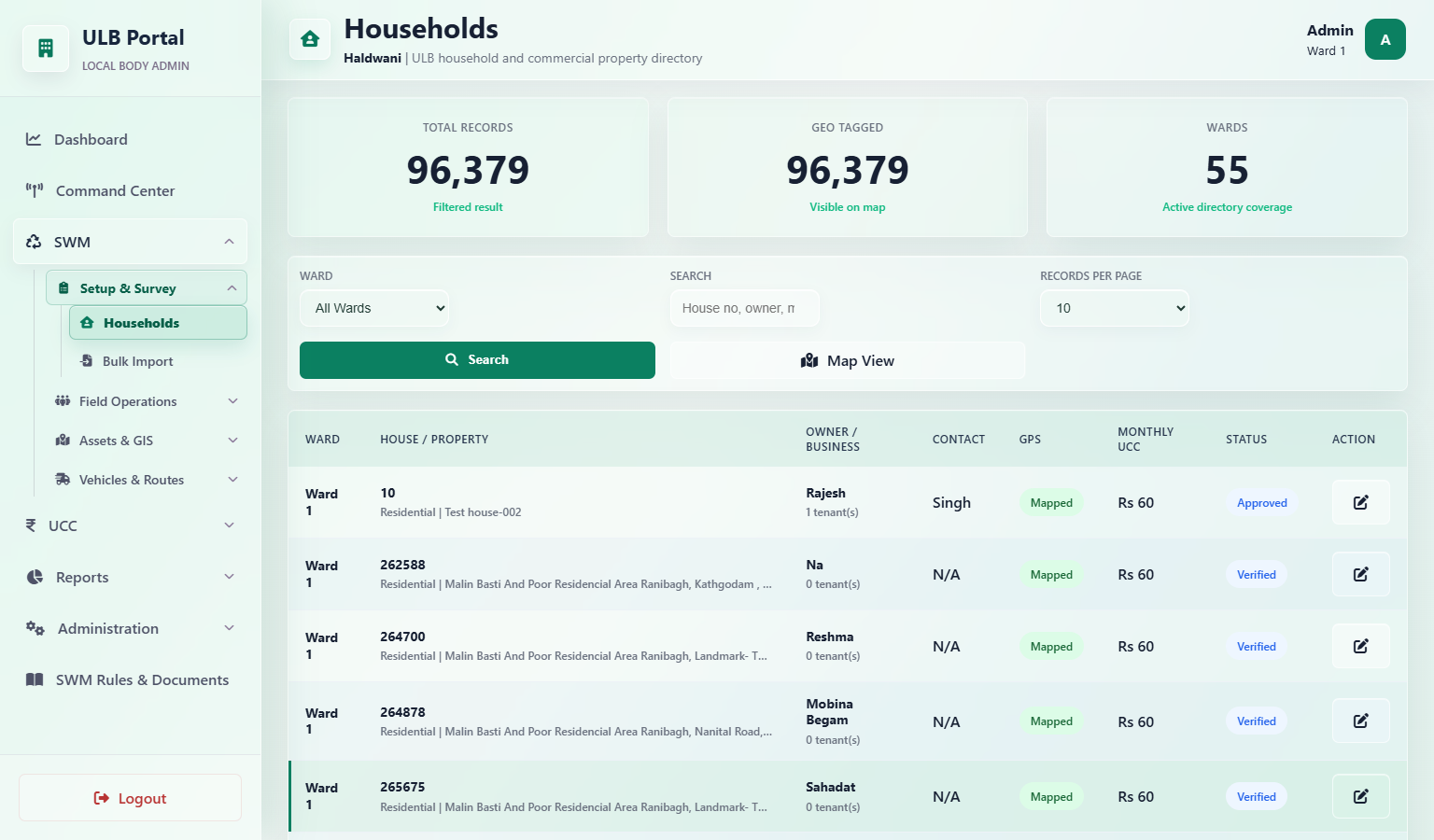
Task: Click the Bulk Import file icon
Action: (87, 361)
